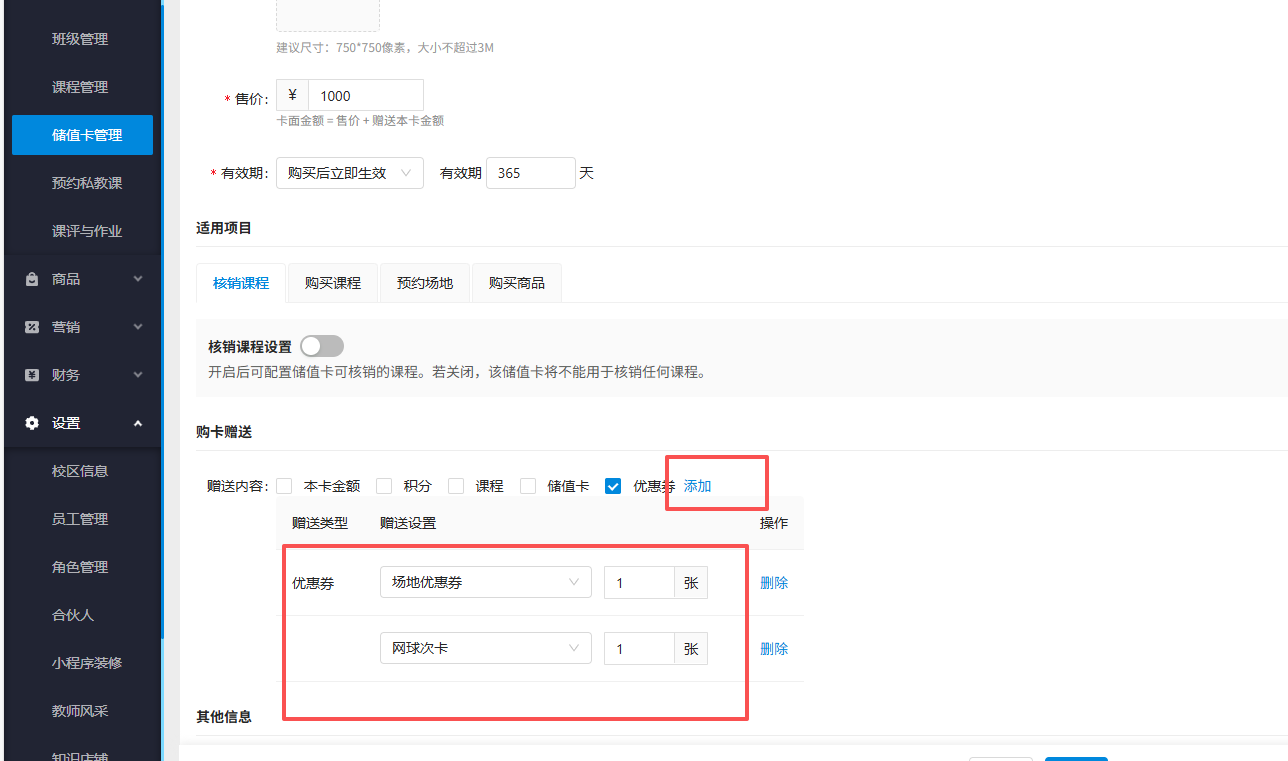The image size is (1288, 761).
Task: Click the 设置 gear icon
Action: tap(31, 422)
